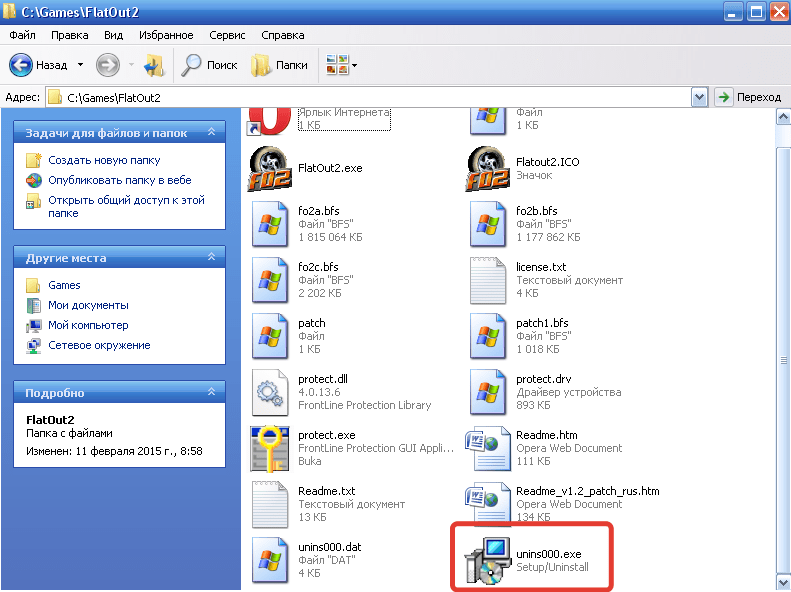
Task: Select the Flatout2.ICO icon
Action: tap(487, 169)
